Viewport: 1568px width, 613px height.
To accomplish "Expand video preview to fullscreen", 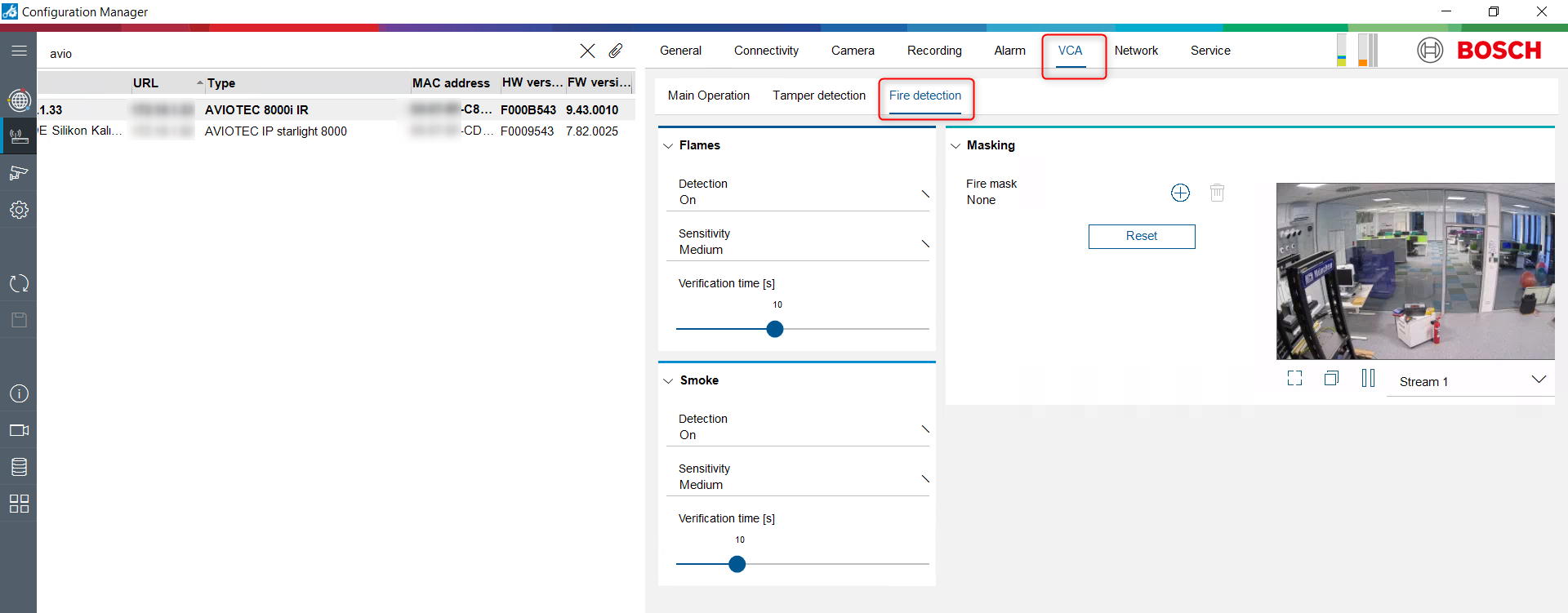I will tap(1294, 378).
